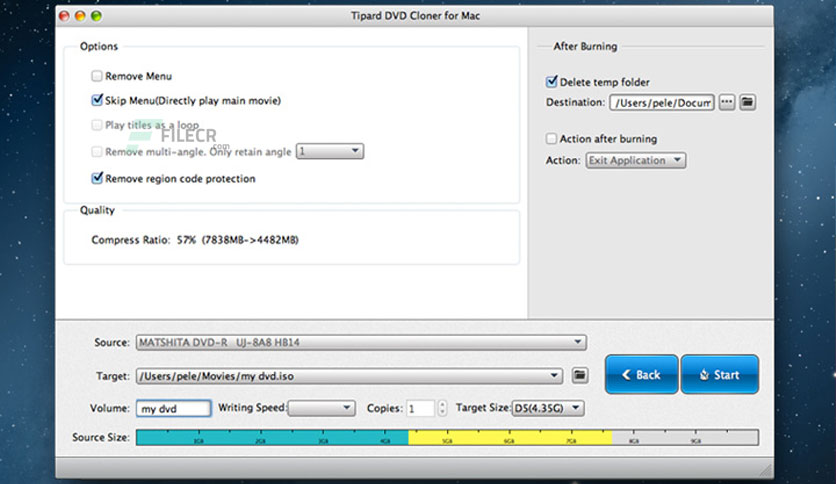Screen dimensions: 836x484
Task: Open the destination folder icon
Action: pyautogui.click(x=747, y=102)
